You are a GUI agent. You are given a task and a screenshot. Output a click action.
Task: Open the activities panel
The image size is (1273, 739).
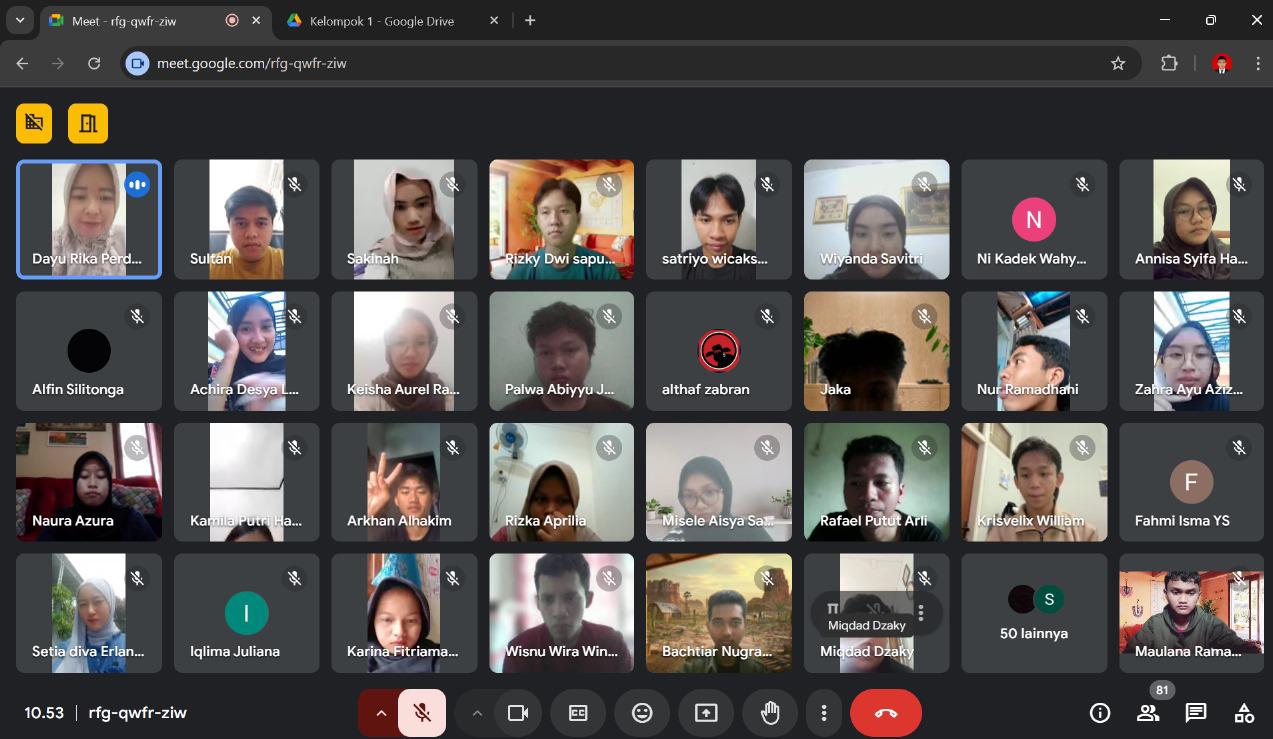tap(1244, 713)
